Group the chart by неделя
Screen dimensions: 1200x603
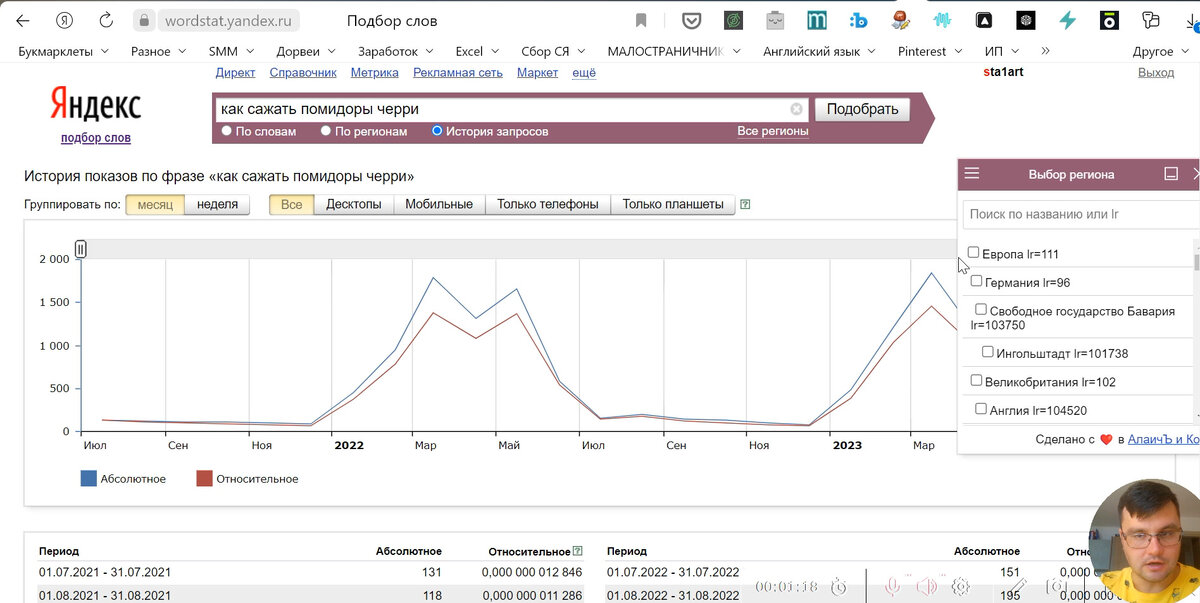217,204
